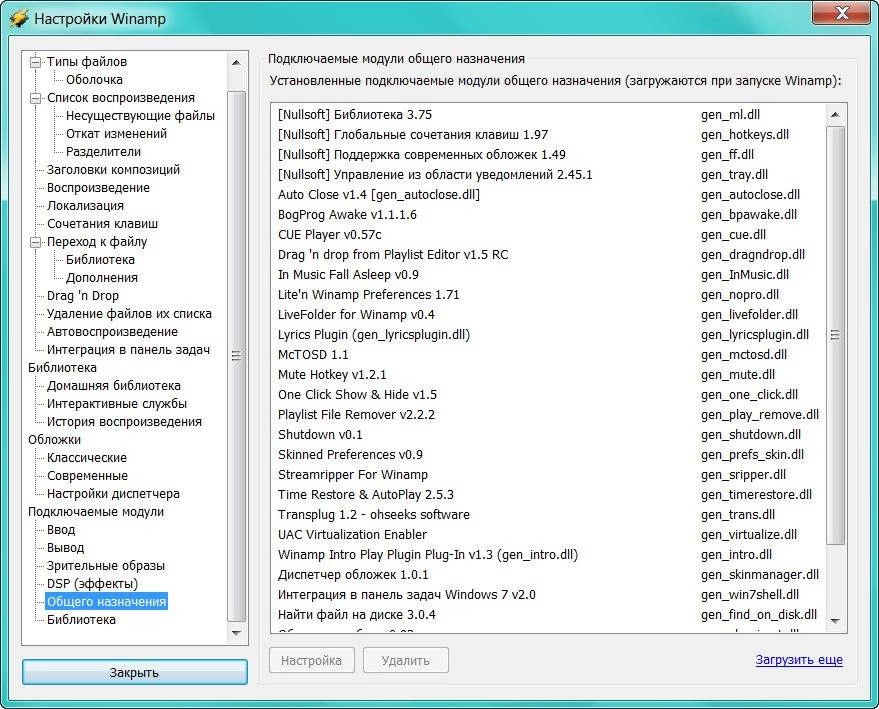Select Shutdown v0.1 plugin
The height and width of the screenshot is (709, 879).
coord(548,434)
